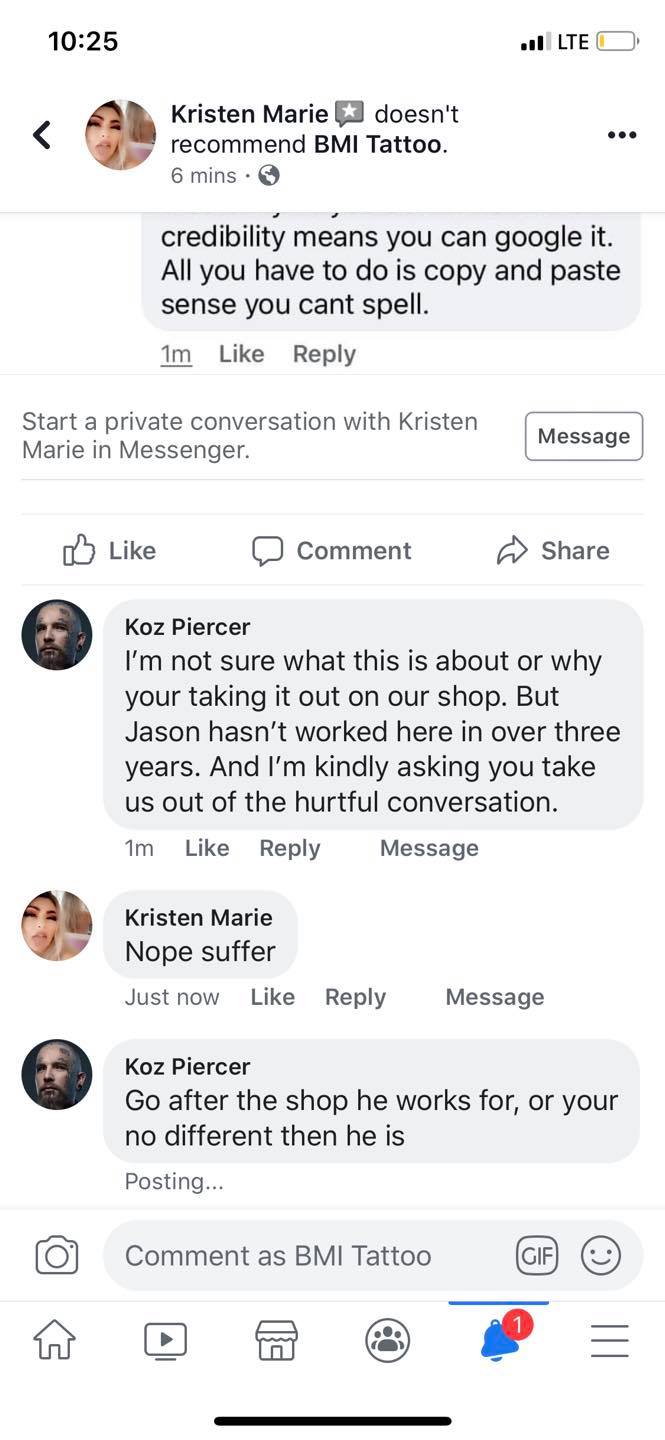Reply to Koz Piercer's first comment
665x1440 pixels.
[x=289, y=848]
